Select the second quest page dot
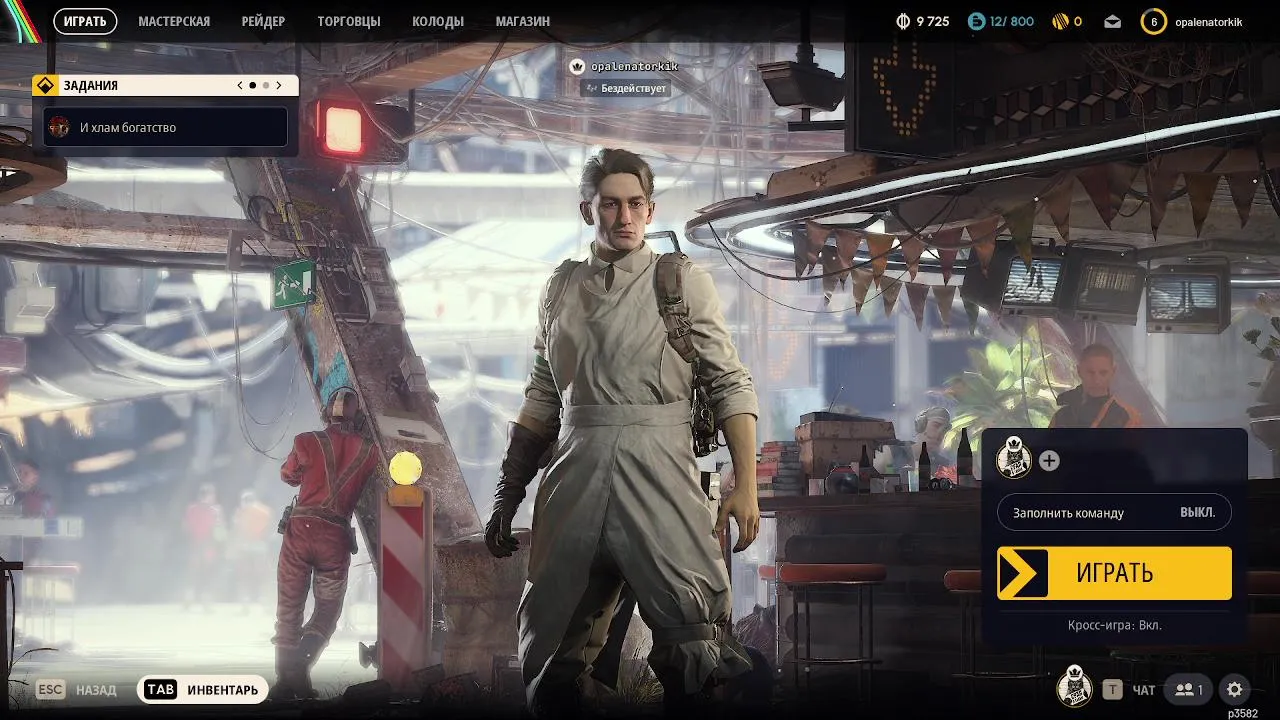The image size is (1280, 720). coord(265,86)
